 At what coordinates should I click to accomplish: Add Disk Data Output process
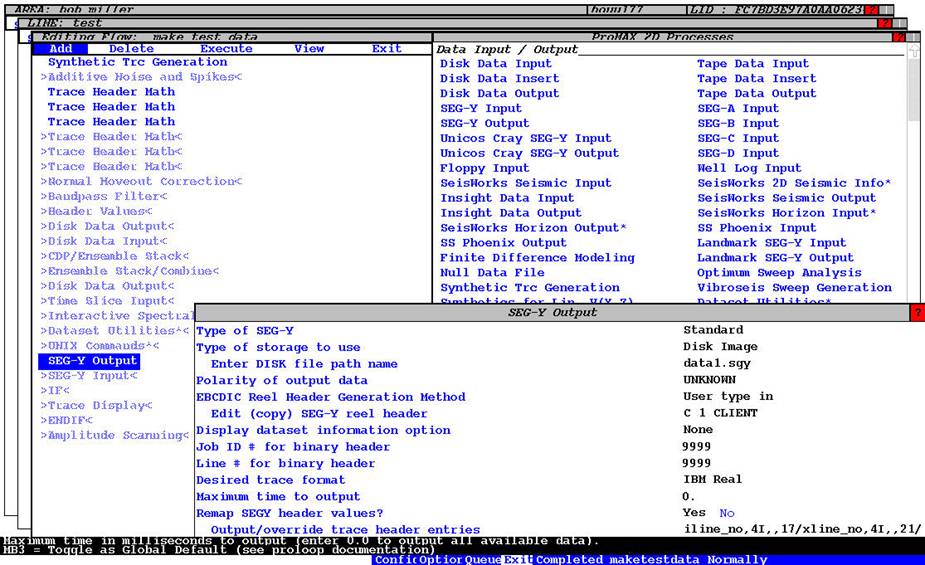(x=499, y=93)
